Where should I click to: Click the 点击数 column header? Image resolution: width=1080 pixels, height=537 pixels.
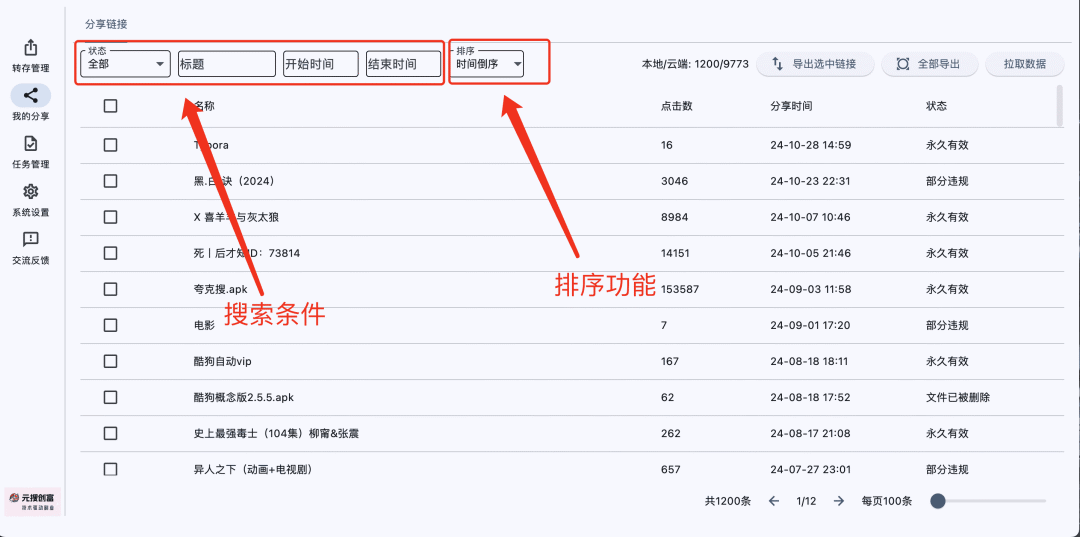[x=676, y=106]
